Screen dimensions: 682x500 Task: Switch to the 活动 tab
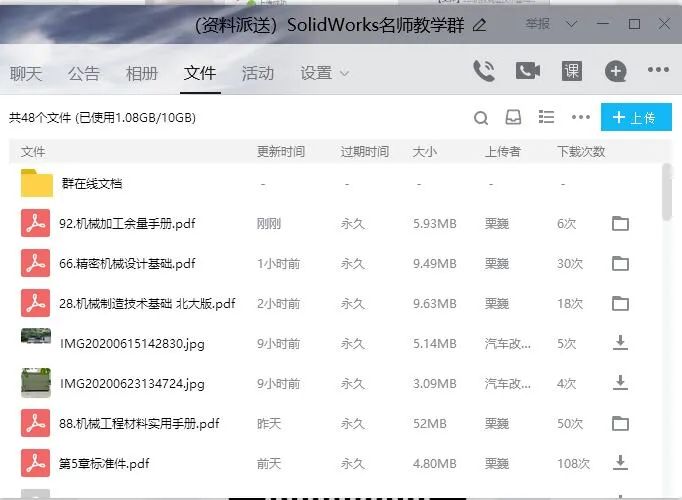(258, 73)
